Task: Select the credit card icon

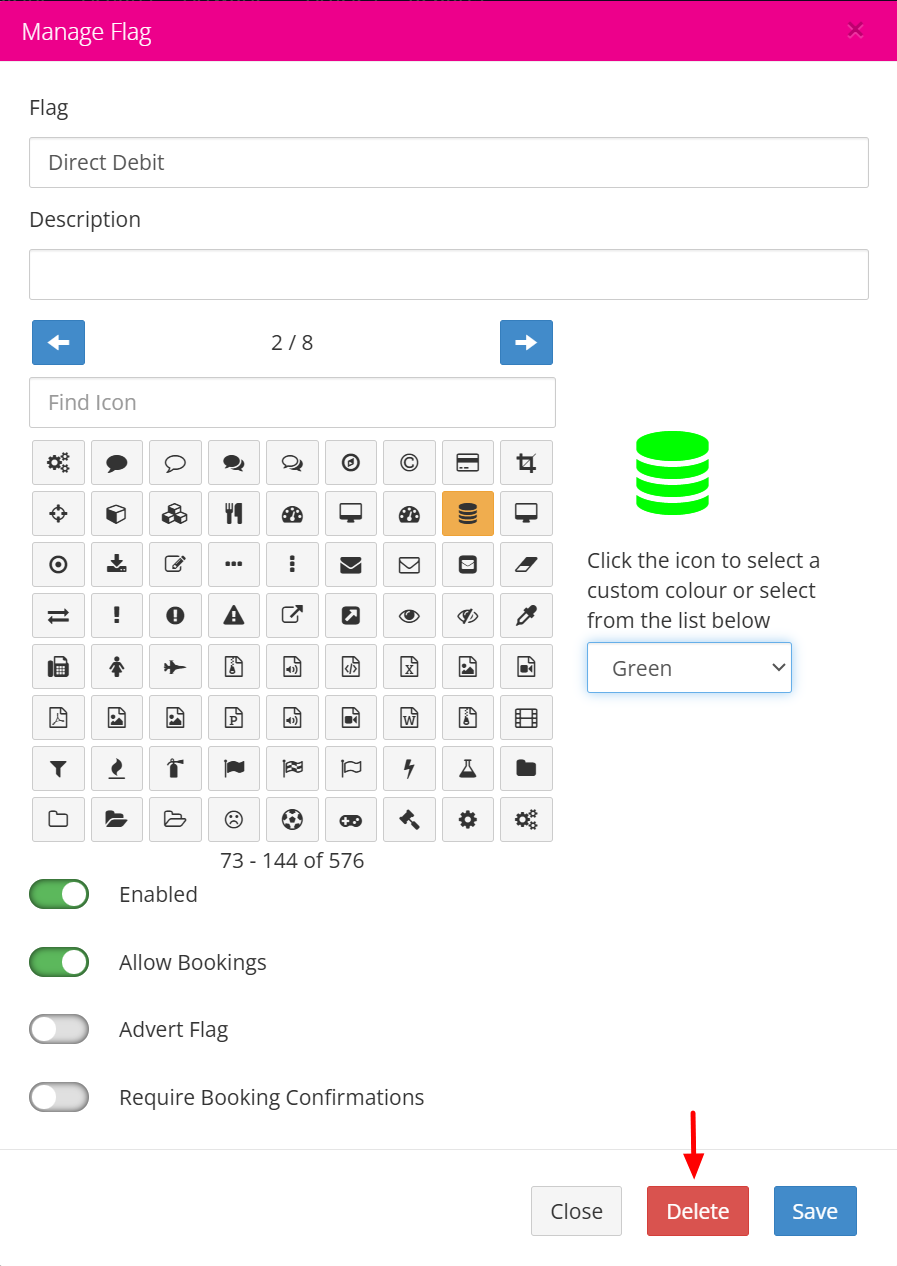Action: click(467, 463)
